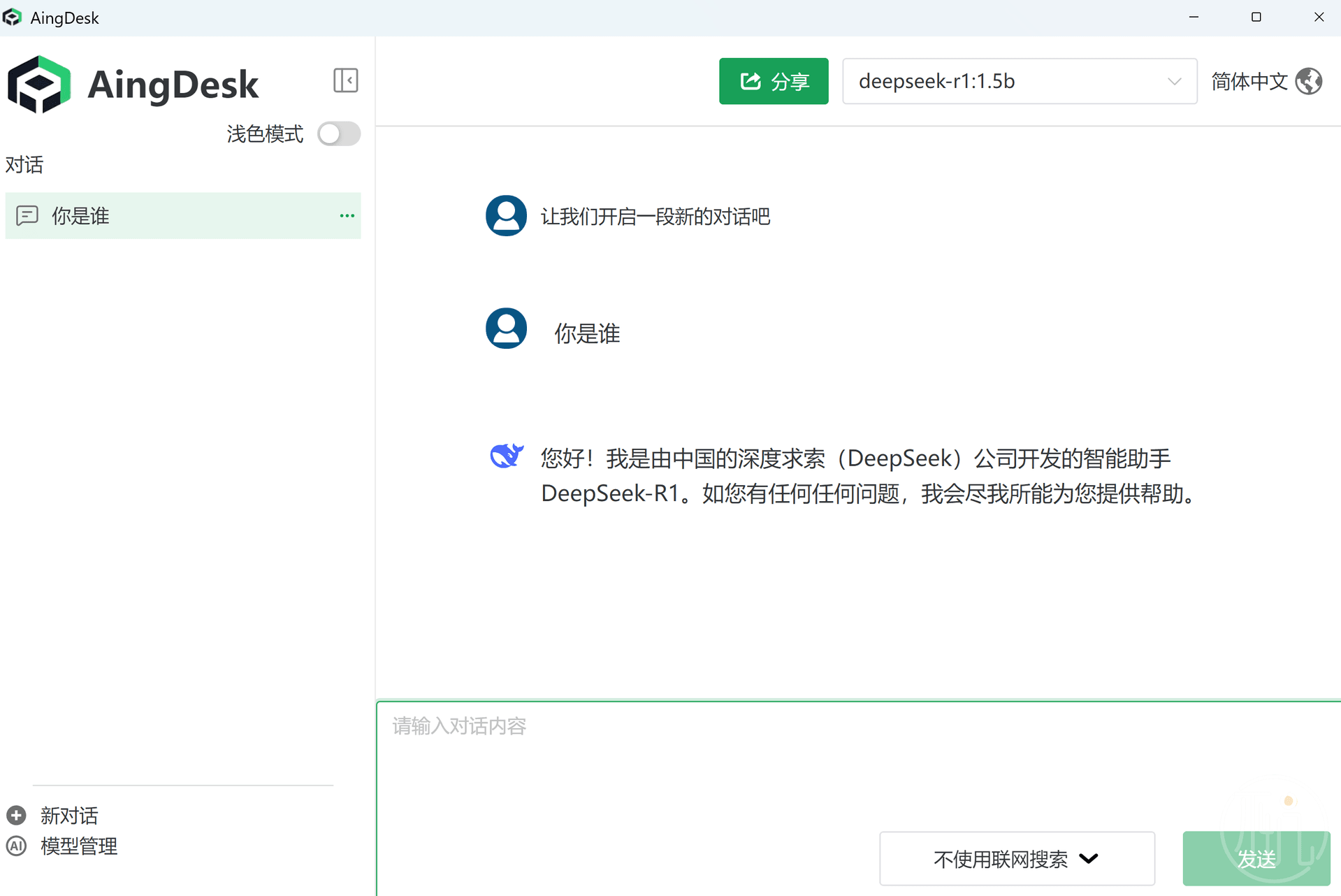Viewport: 1341px width, 896px height.
Task: Collapse the sidebar panel icon
Action: click(x=346, y=80)
